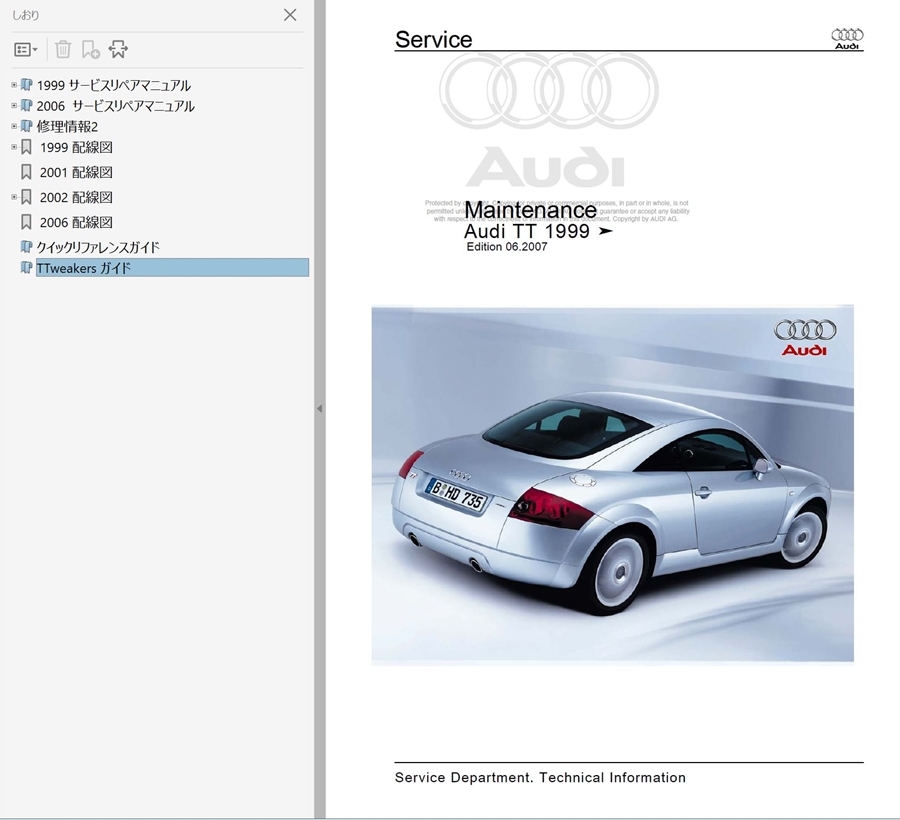
Task: Click the bookmark icon beside 2001 配線図
Action: pyautogui.click(x=26, y=172)
